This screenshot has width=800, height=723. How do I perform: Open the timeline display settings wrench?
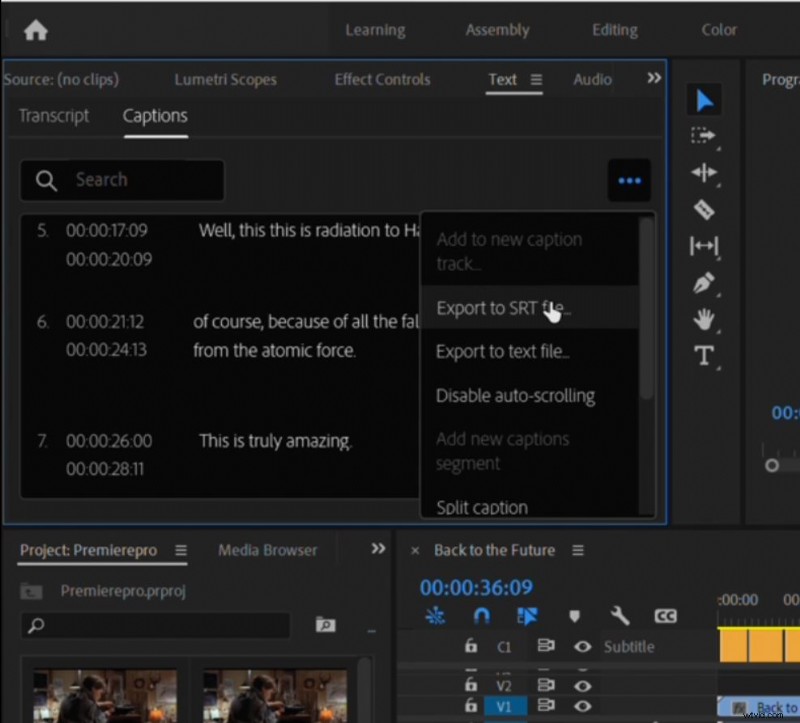(x=620, y=616)
